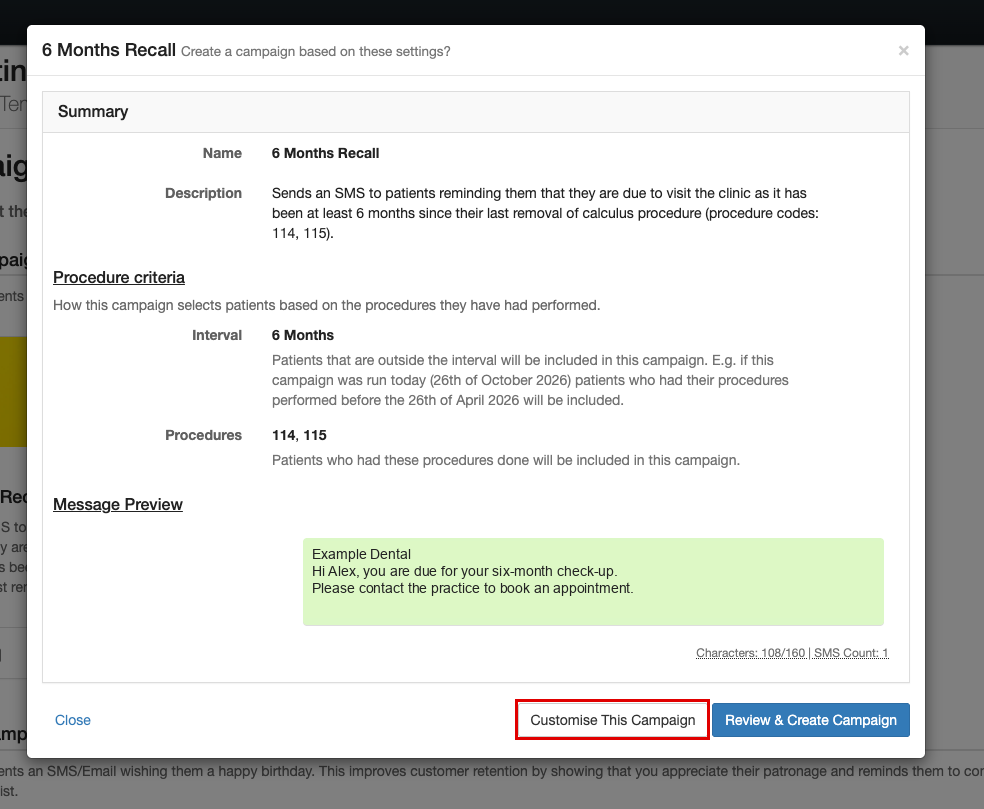Click the name value '6 Months Recall'
The height and width of the screenshot is (809, 984).
click(x=325, y=153)
